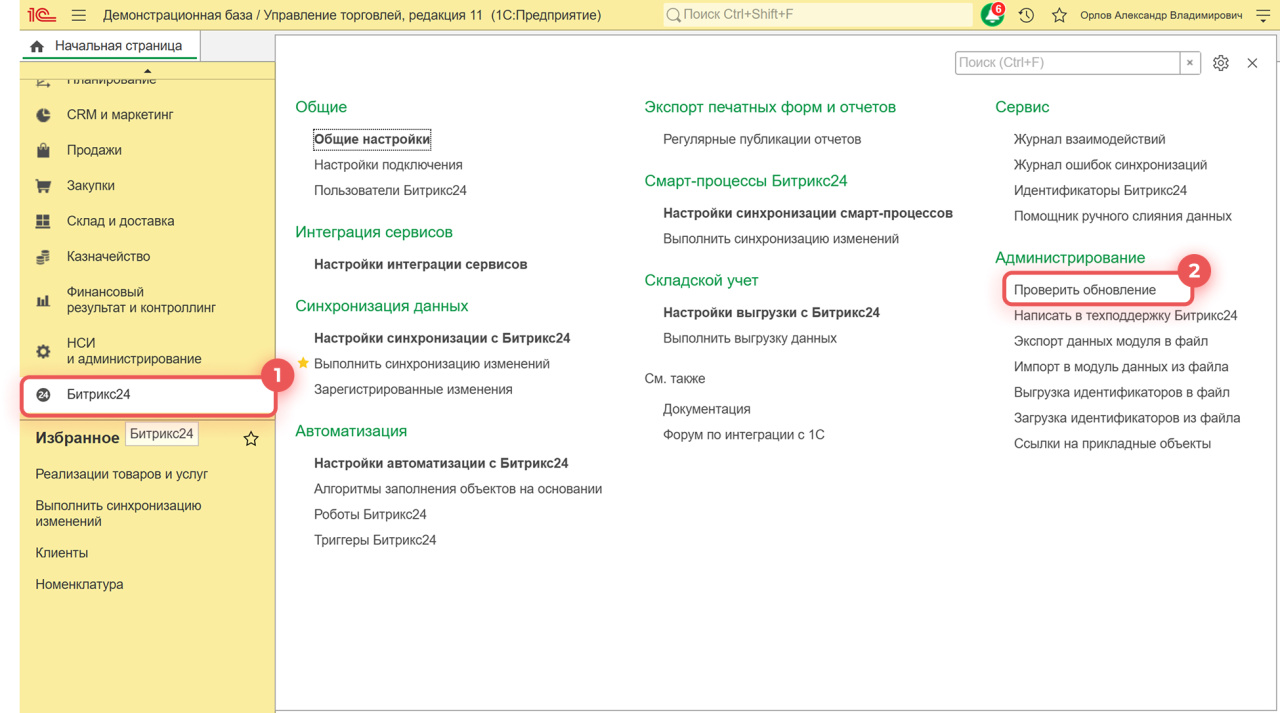This screenshot has width=1280, height=713.
Task: Run Выполнить выгрузку данных
Action: [x=750, y=339]
